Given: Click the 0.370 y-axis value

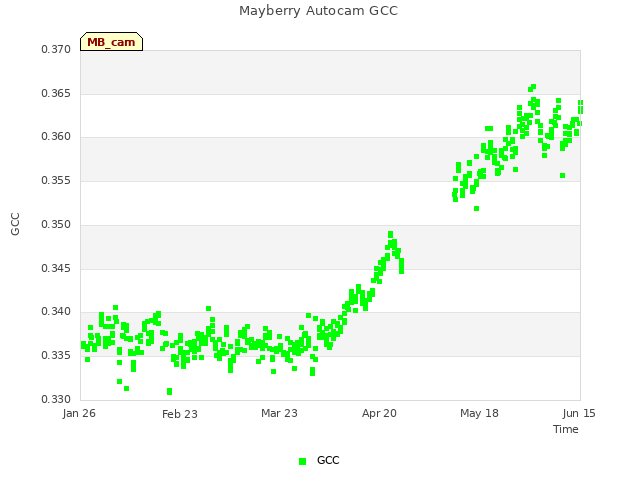Looking at the screenshot, I should (56, 49).
